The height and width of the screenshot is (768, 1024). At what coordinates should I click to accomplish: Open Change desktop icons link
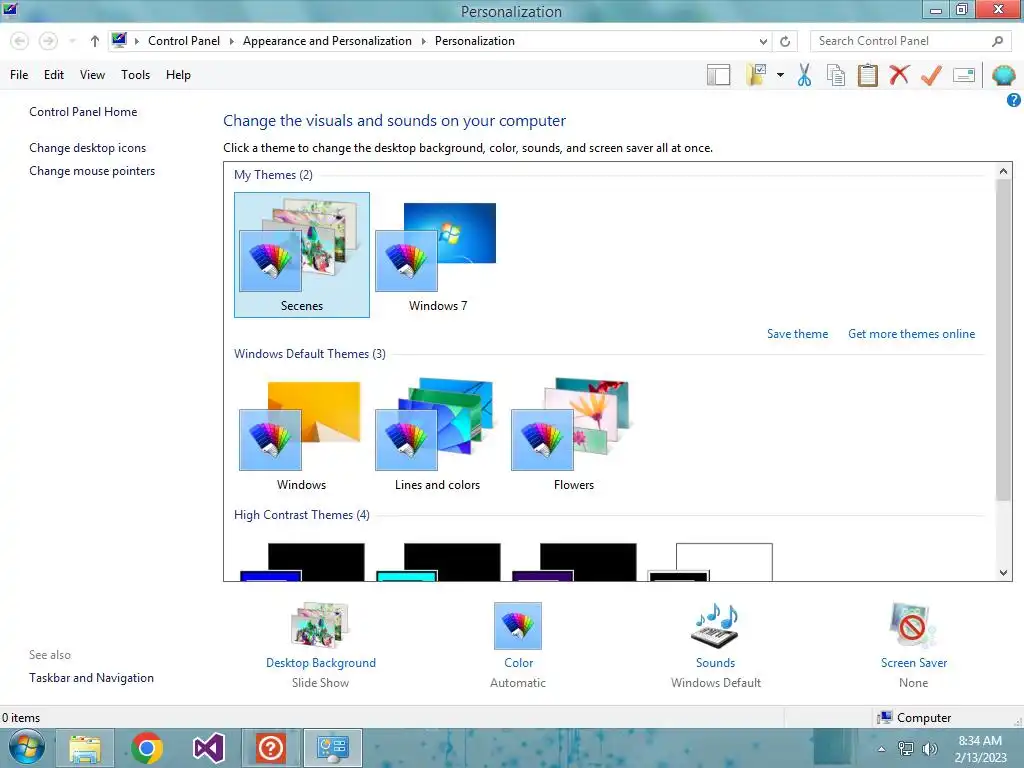point(88,148)
